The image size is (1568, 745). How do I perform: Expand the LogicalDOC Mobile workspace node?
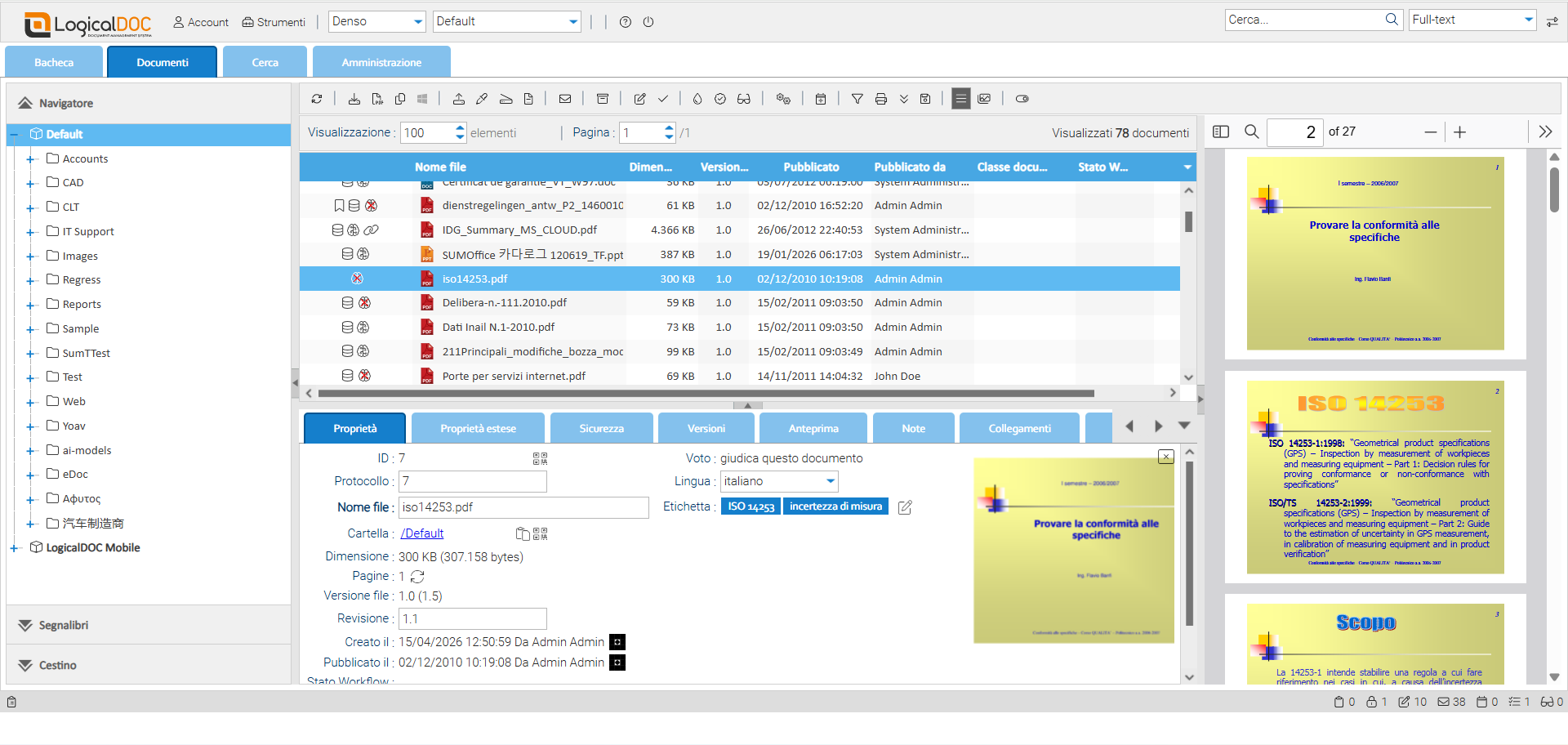click(14, 548)
